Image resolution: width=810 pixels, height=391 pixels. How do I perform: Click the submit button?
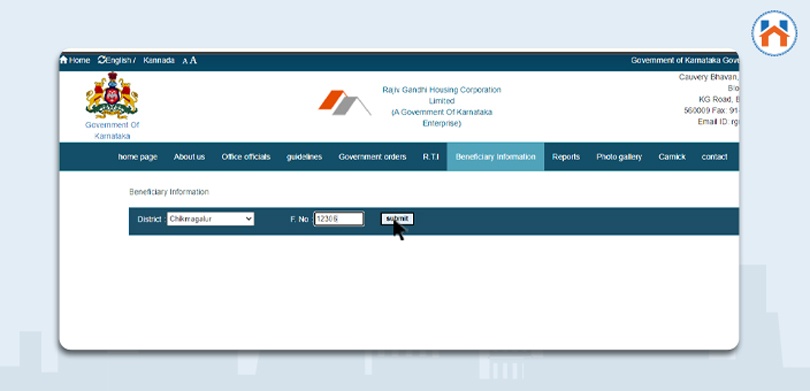coord(397,219)
